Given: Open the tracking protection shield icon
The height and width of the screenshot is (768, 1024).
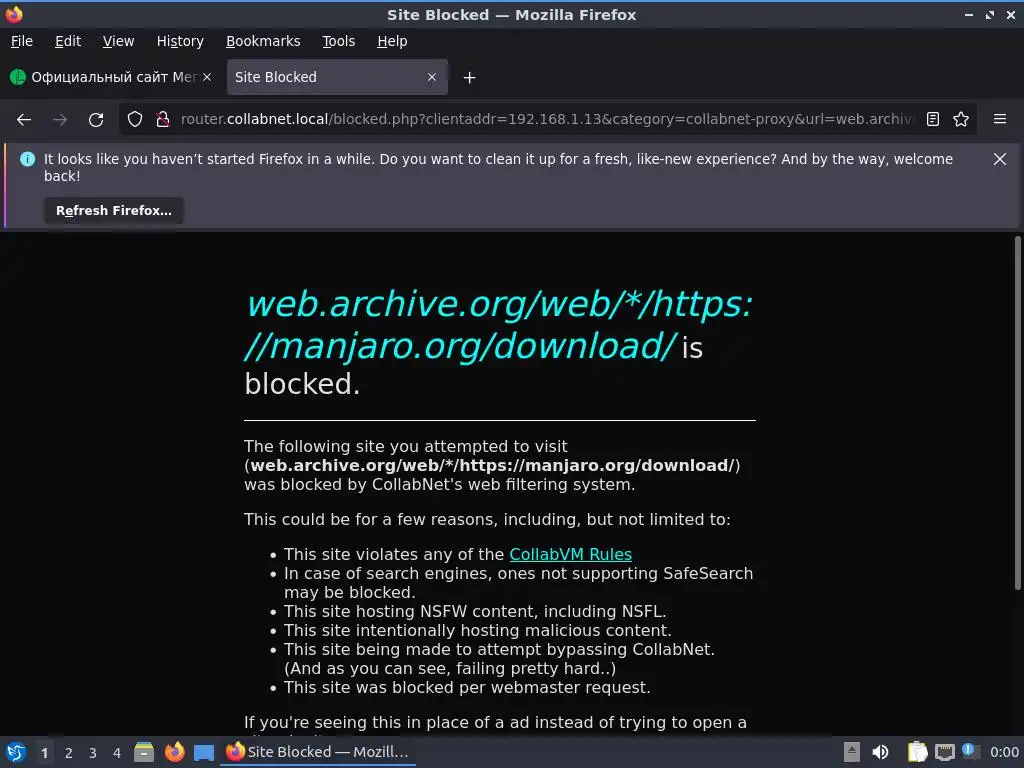Looking at the screenshot, I should 135,119.
